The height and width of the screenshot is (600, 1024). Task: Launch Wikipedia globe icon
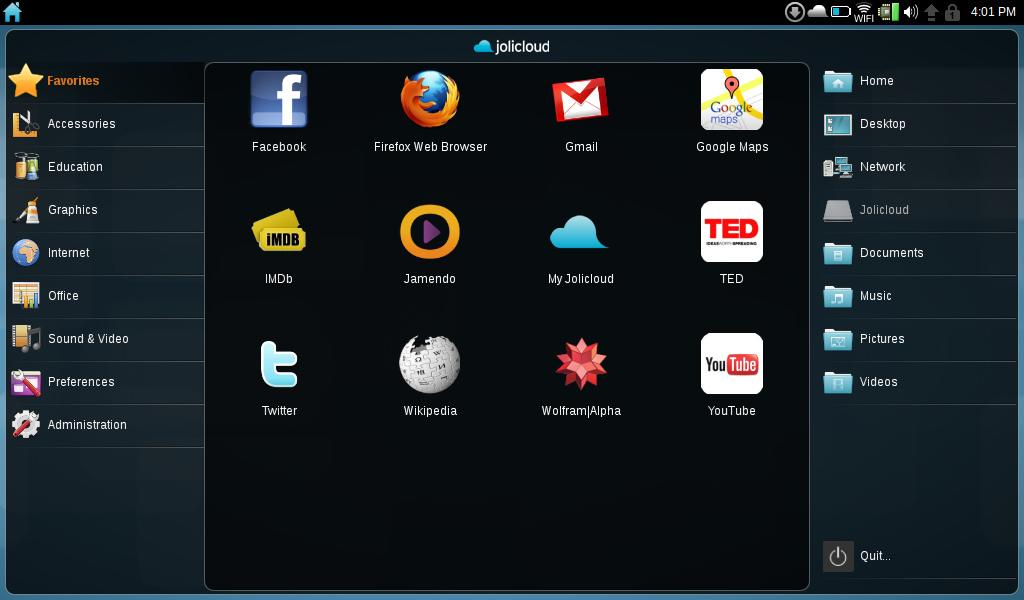pos(430,364)
